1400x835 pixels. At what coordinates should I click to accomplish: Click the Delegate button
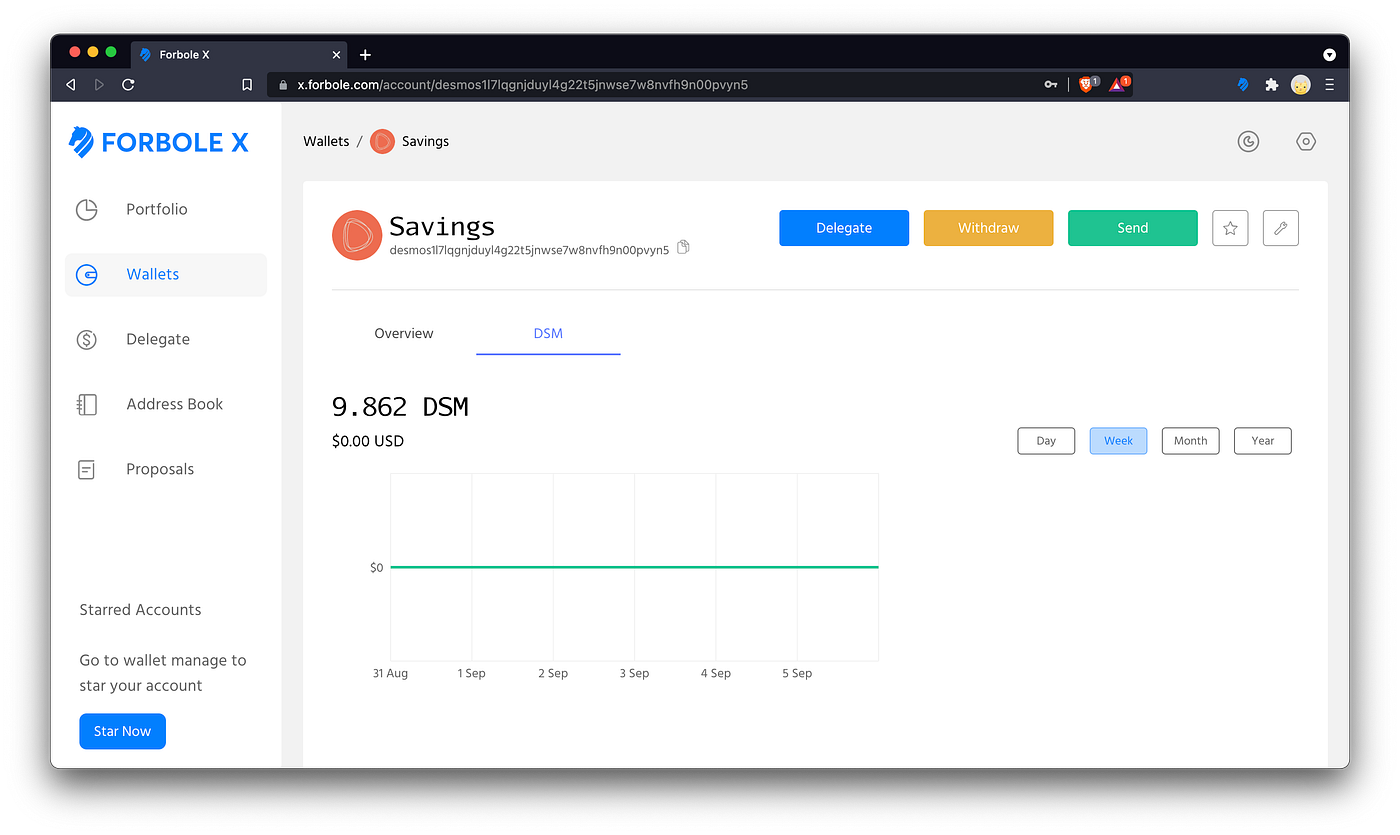[844, 227]
